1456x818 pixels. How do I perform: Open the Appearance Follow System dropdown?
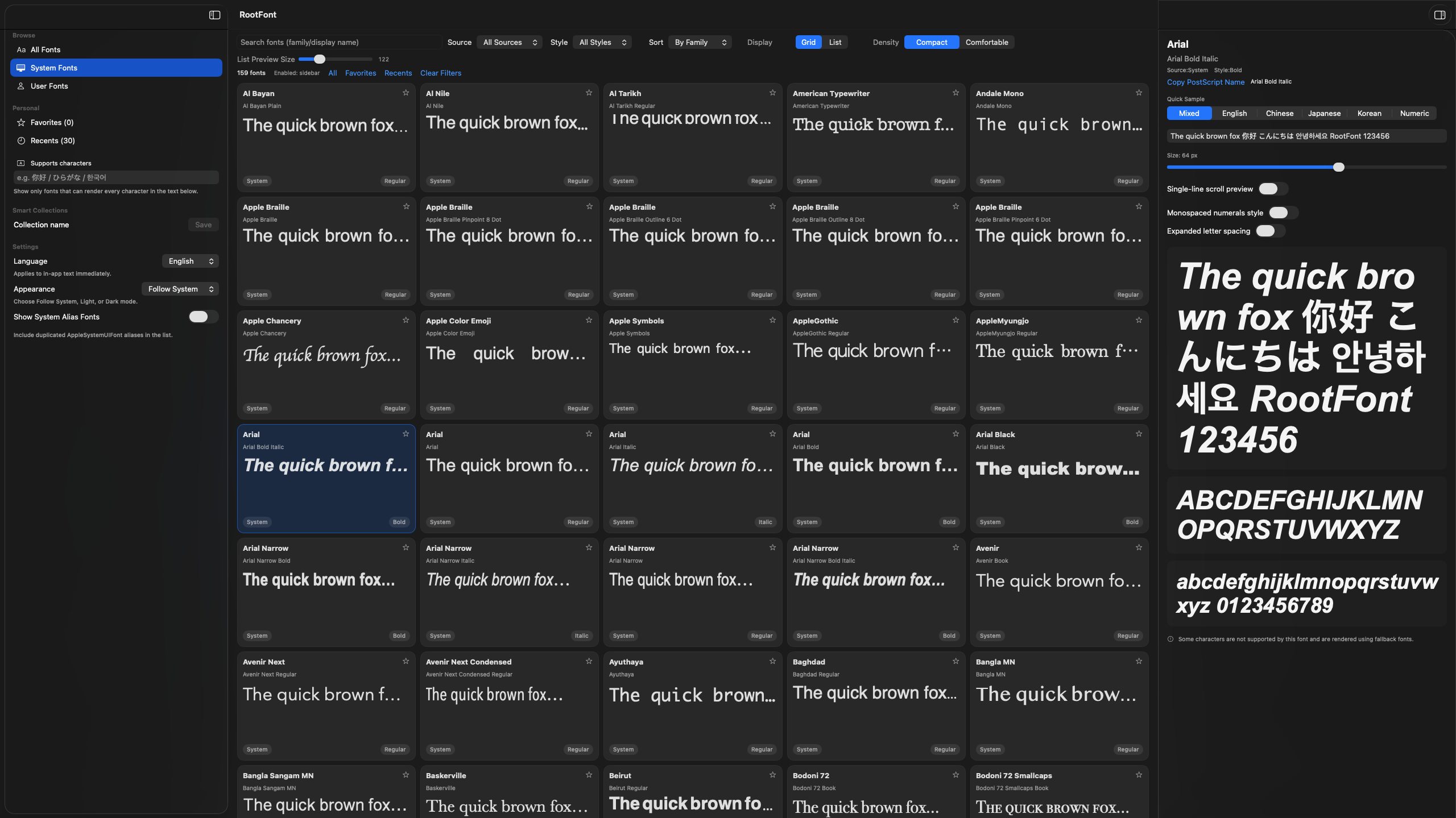(x=180, y=289)
